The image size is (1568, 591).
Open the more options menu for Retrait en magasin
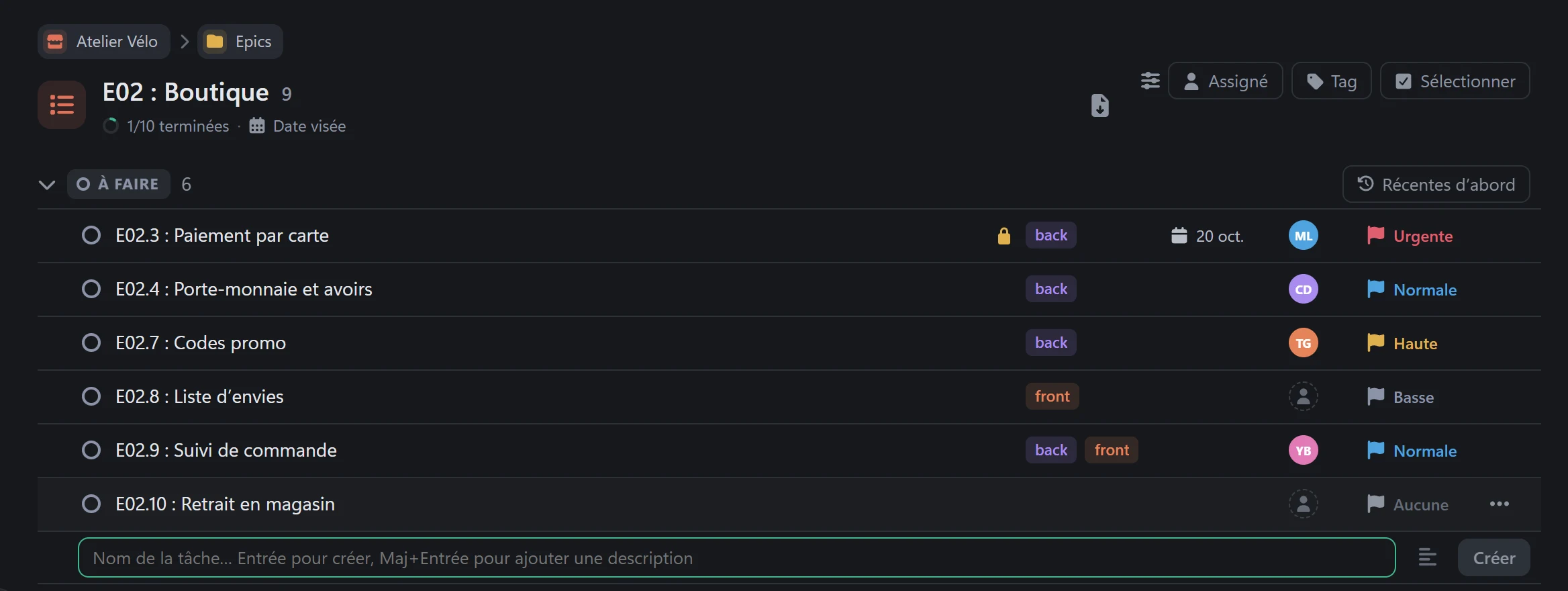point(1499,504)
